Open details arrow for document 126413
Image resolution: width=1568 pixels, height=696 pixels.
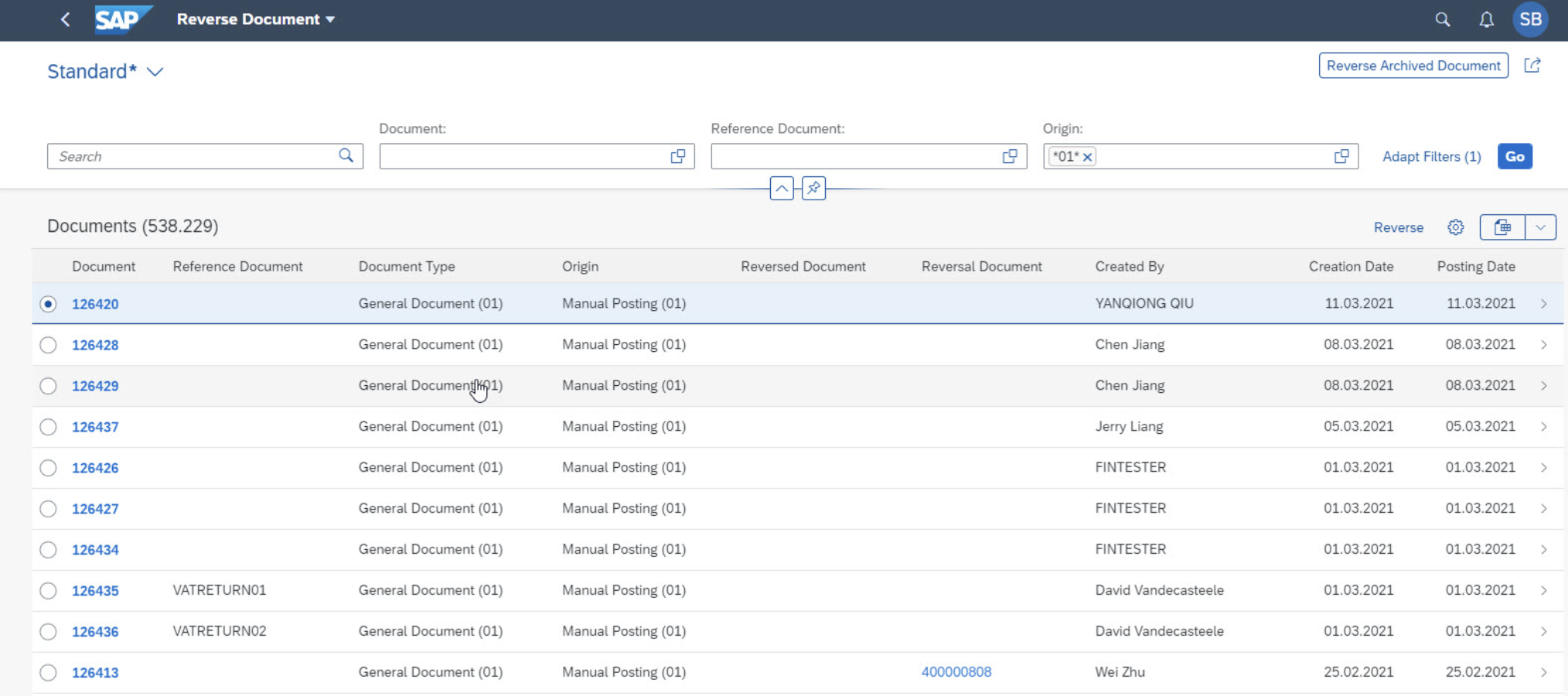(1544, 673)
